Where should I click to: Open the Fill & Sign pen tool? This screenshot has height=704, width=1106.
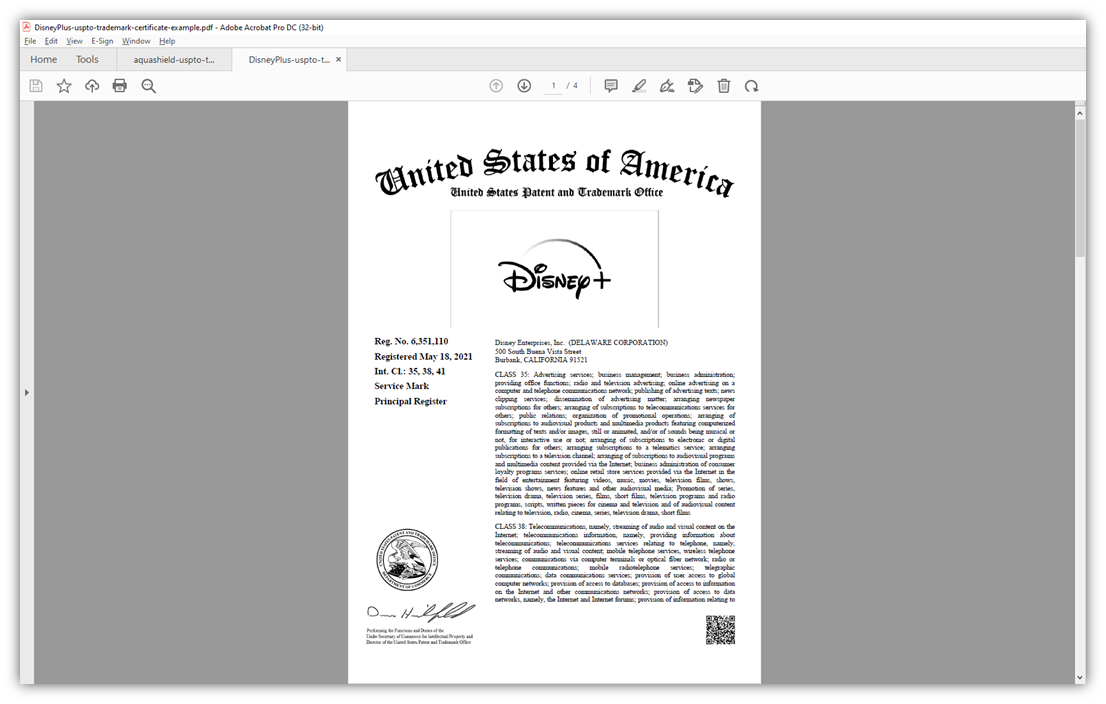[x=667, y=86]
